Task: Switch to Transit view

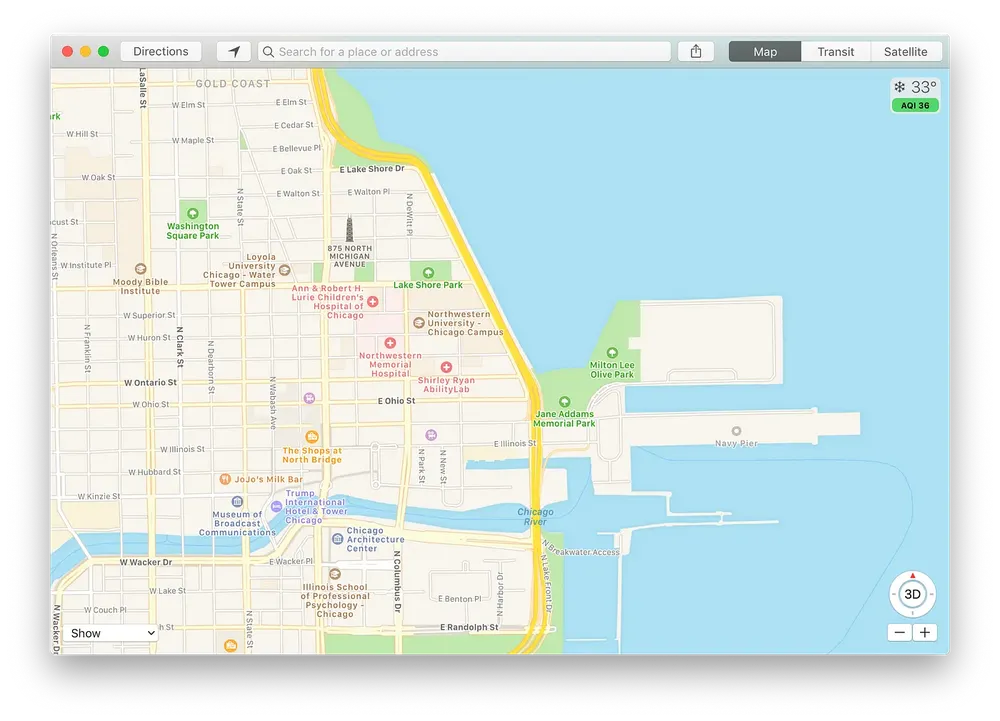Action: 836,51
